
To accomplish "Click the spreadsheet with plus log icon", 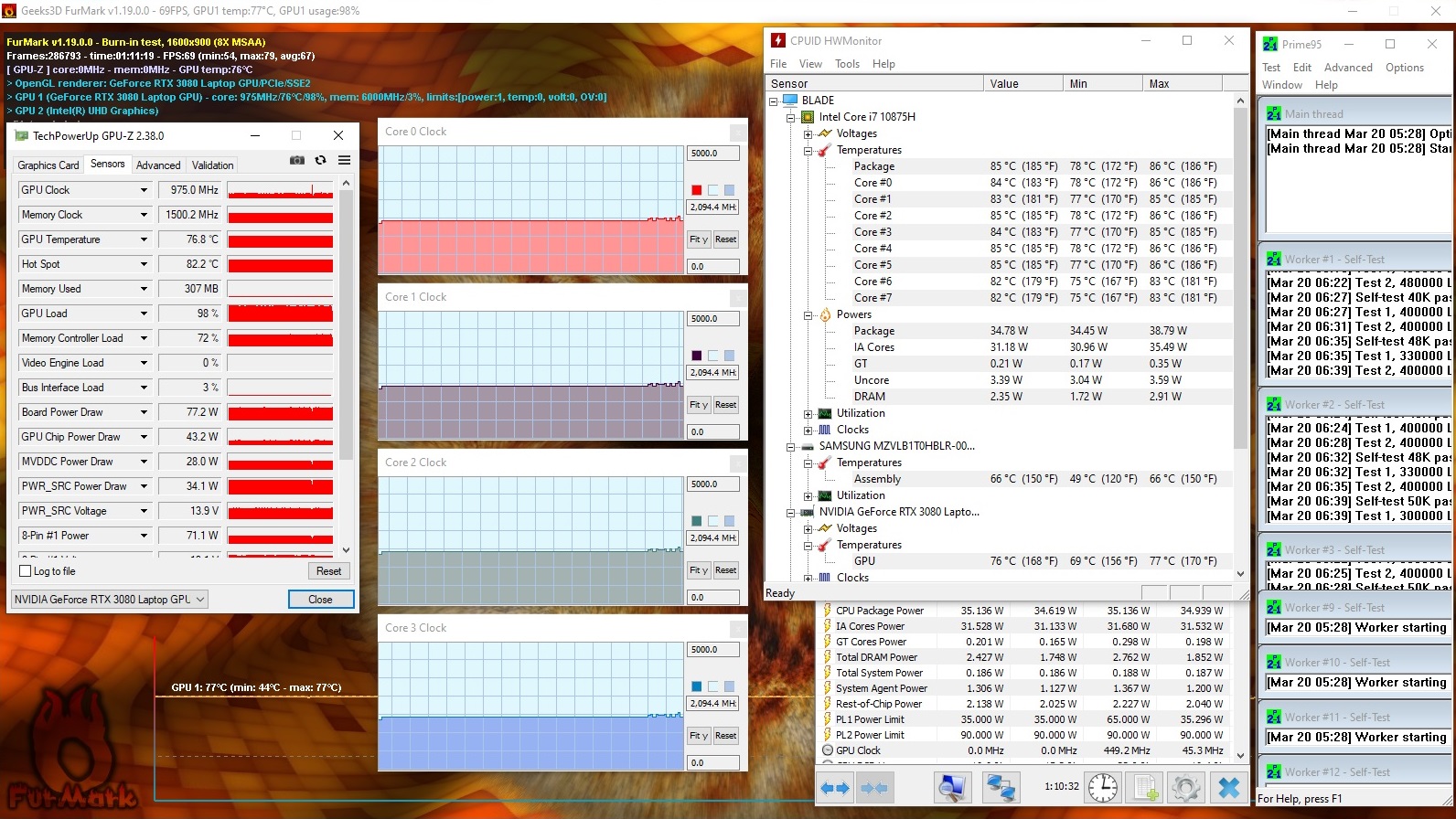I will click(x=1143, y=788).
